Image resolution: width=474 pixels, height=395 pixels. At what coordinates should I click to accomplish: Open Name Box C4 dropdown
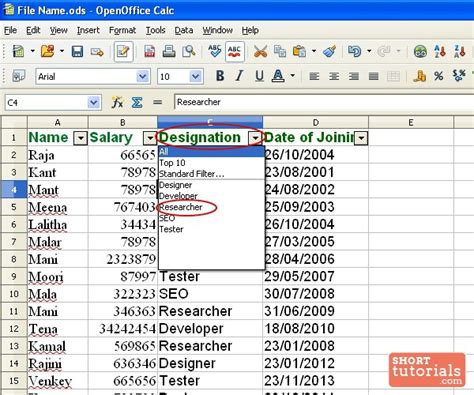tap(94, 102)
